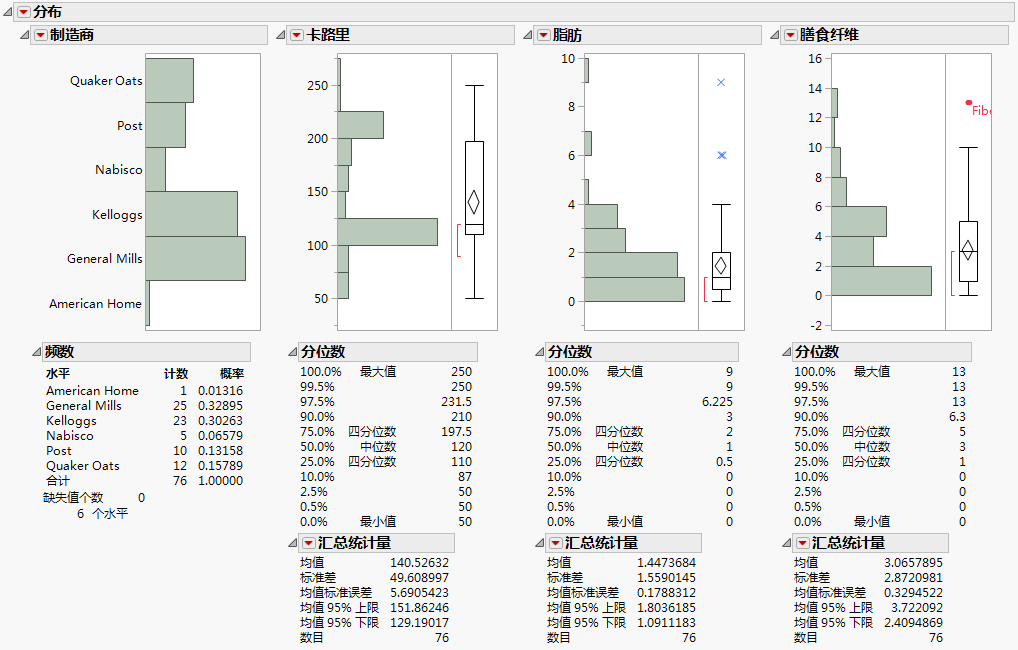
Task: Select the Nabisco histogram bar
Action: (x=156, y=169)
